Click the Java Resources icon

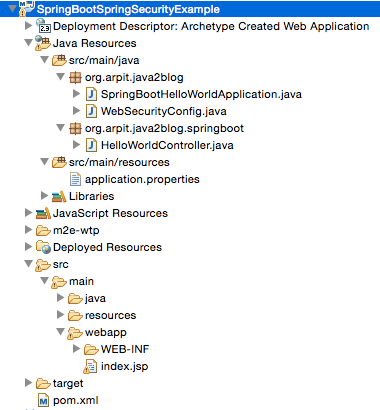point(43,43)
